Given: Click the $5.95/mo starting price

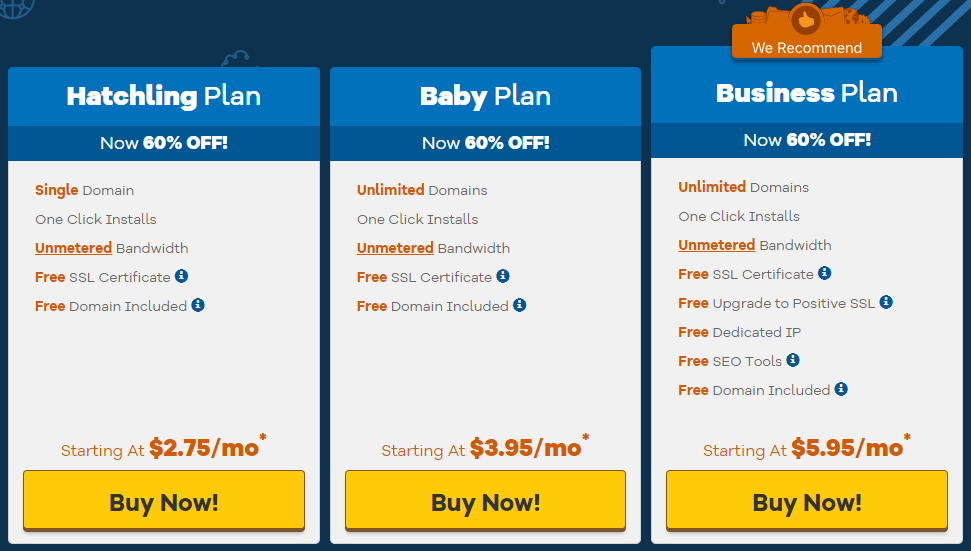Looking at the screenshot, I should (x=847, y=448).
